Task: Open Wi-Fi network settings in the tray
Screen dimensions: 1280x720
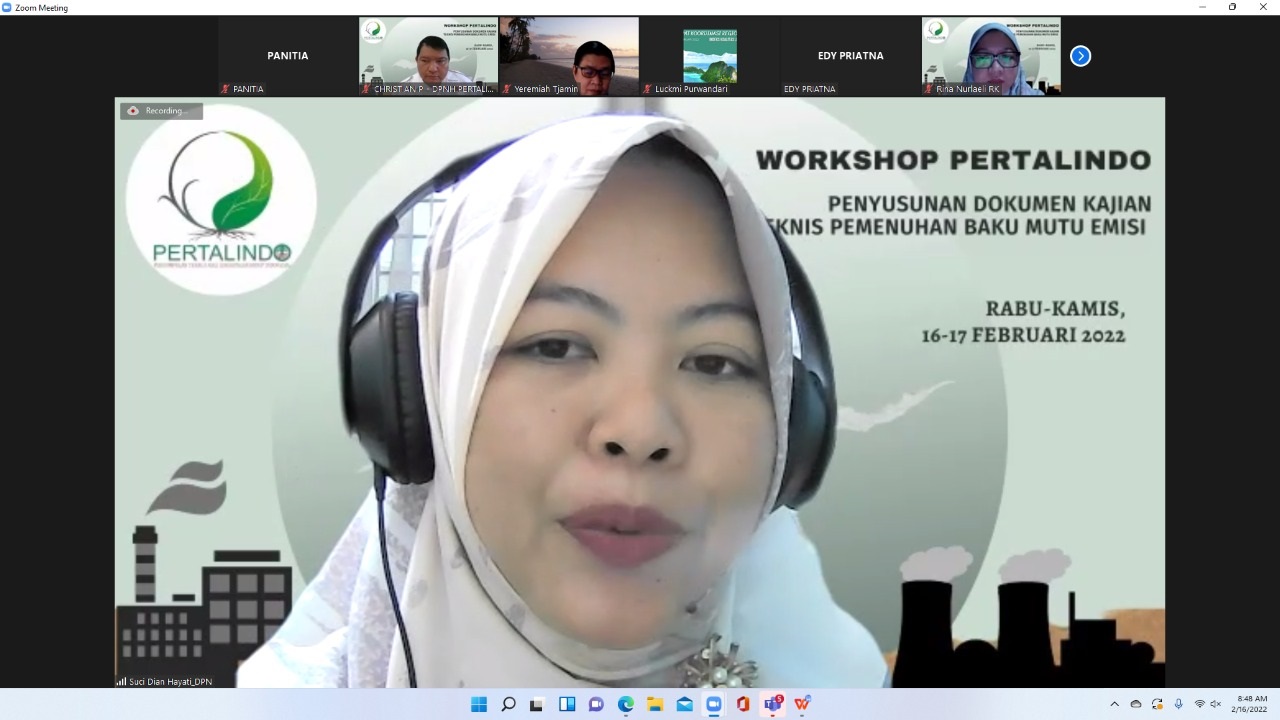Action: click(x=1199, y=704)
